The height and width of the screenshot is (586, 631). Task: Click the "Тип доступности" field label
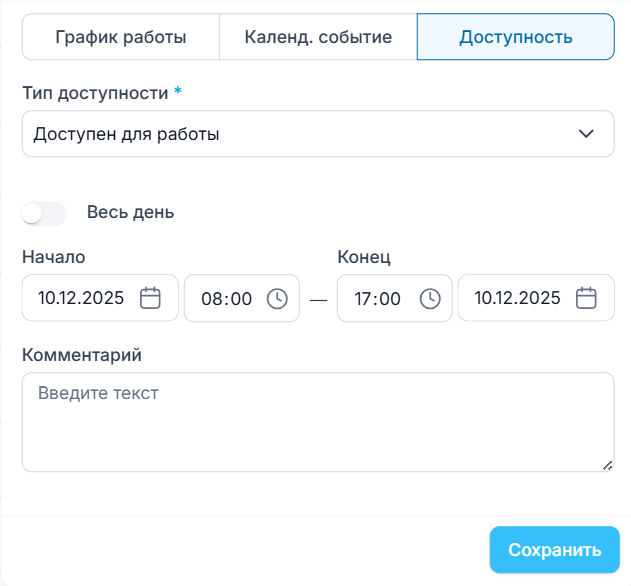95,93
